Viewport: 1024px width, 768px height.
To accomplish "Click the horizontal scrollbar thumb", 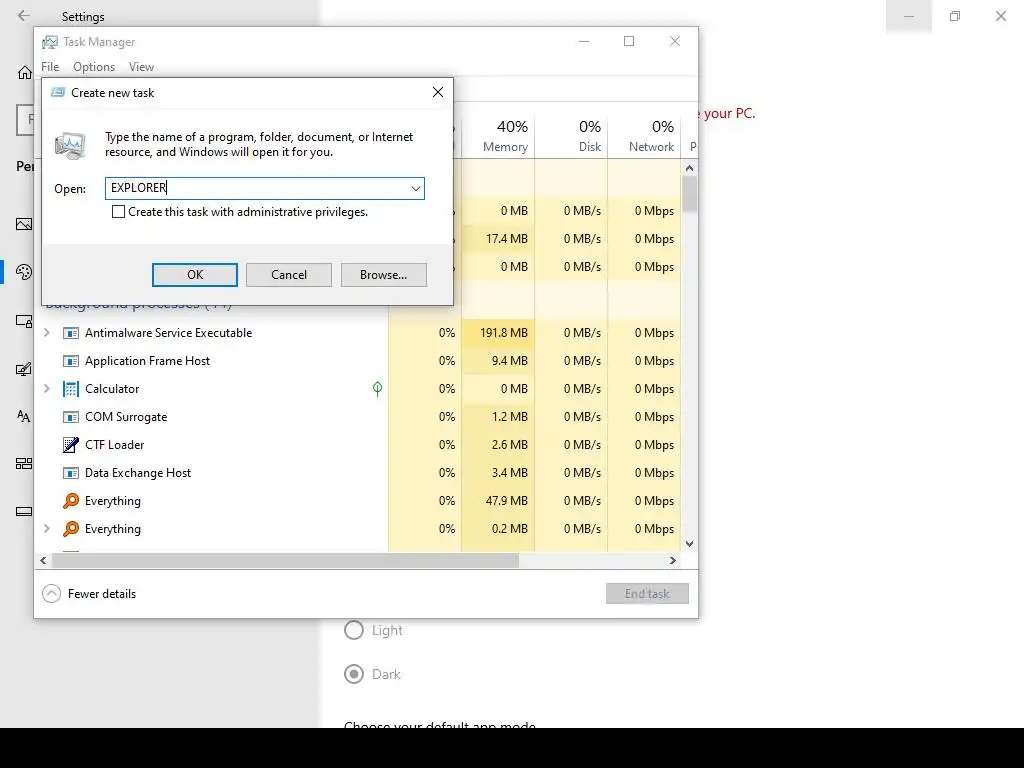I will pyautogui.click(x=285, y=560).
